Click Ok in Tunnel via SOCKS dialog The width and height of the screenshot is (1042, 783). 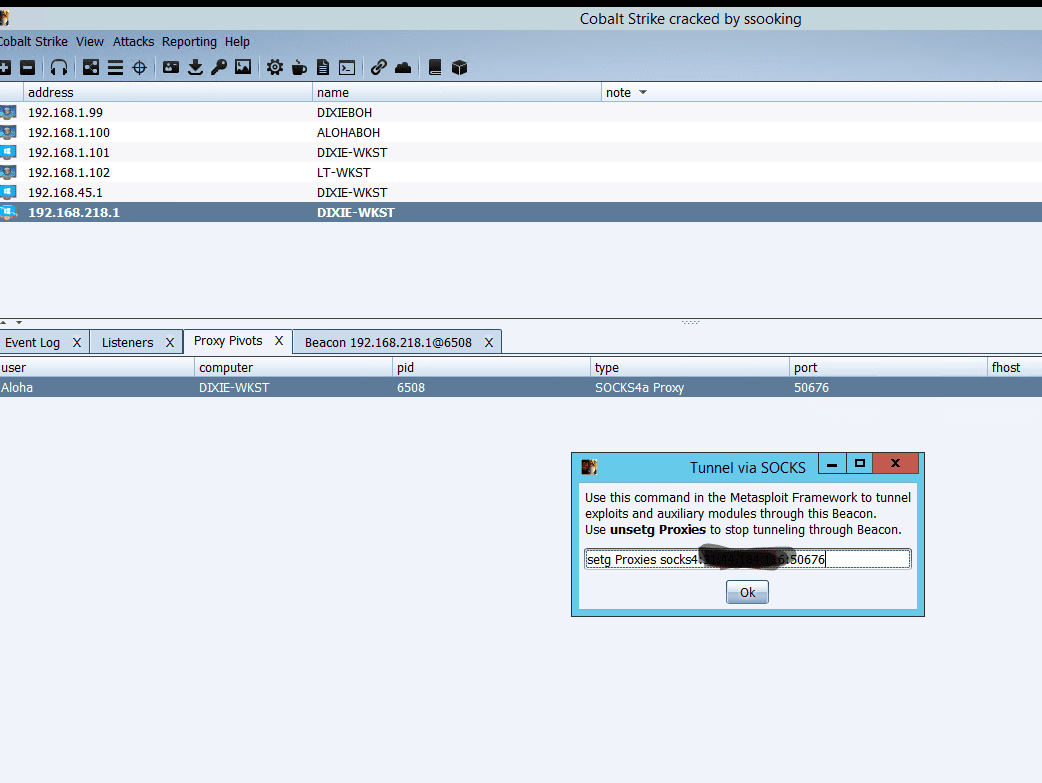click(748, 592)
